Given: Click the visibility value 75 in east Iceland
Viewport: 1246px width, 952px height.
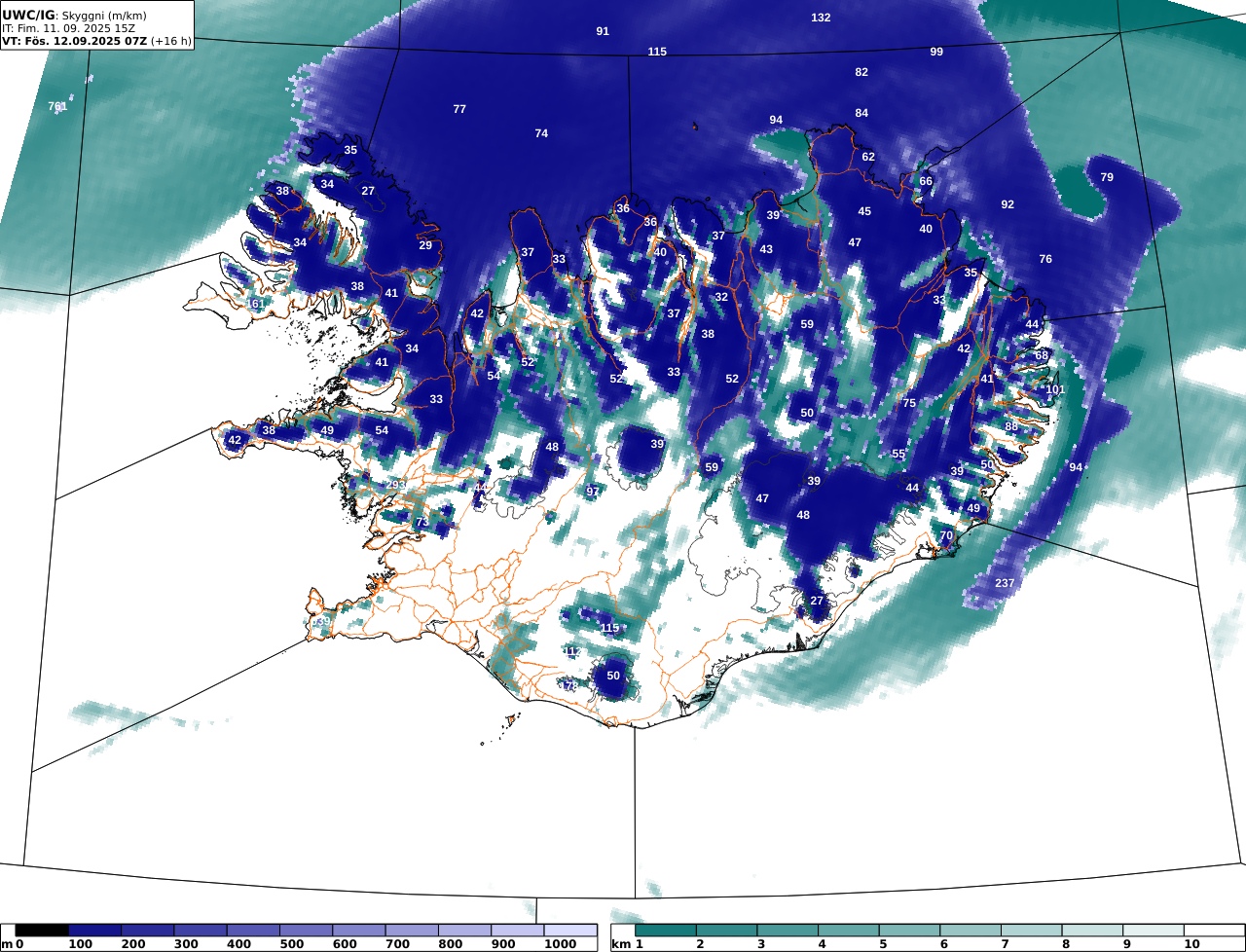Looking at the screenshot, I should [909, 403].
